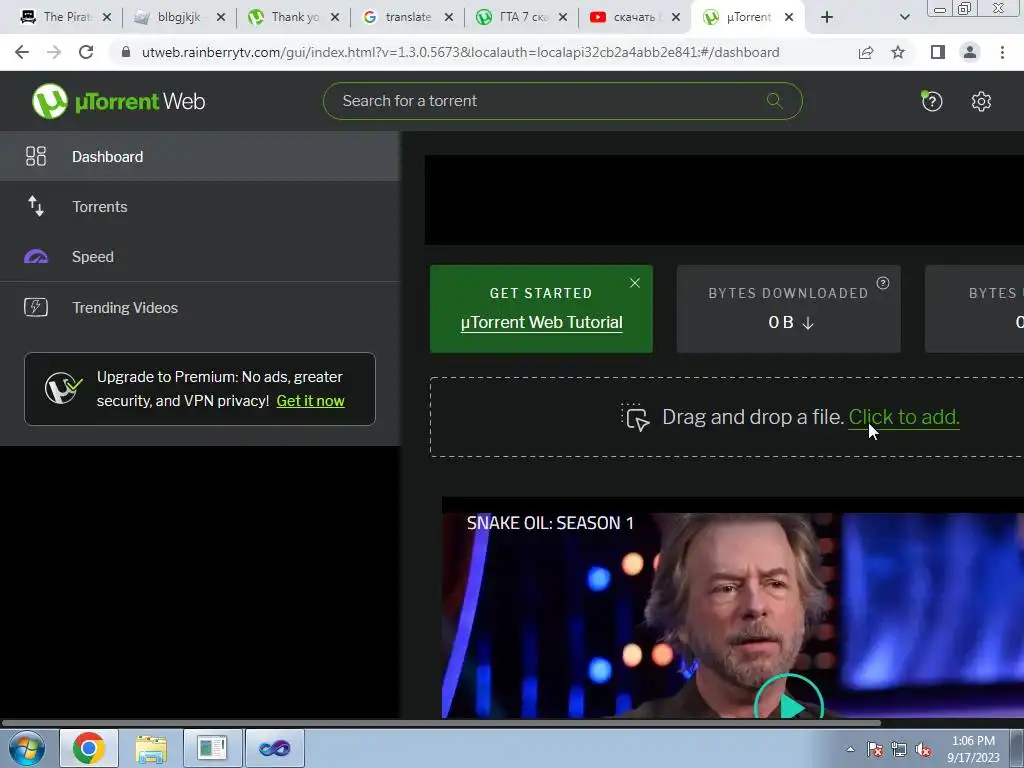
Task: Bookmark this page with the star
Action: click(898, 52)
